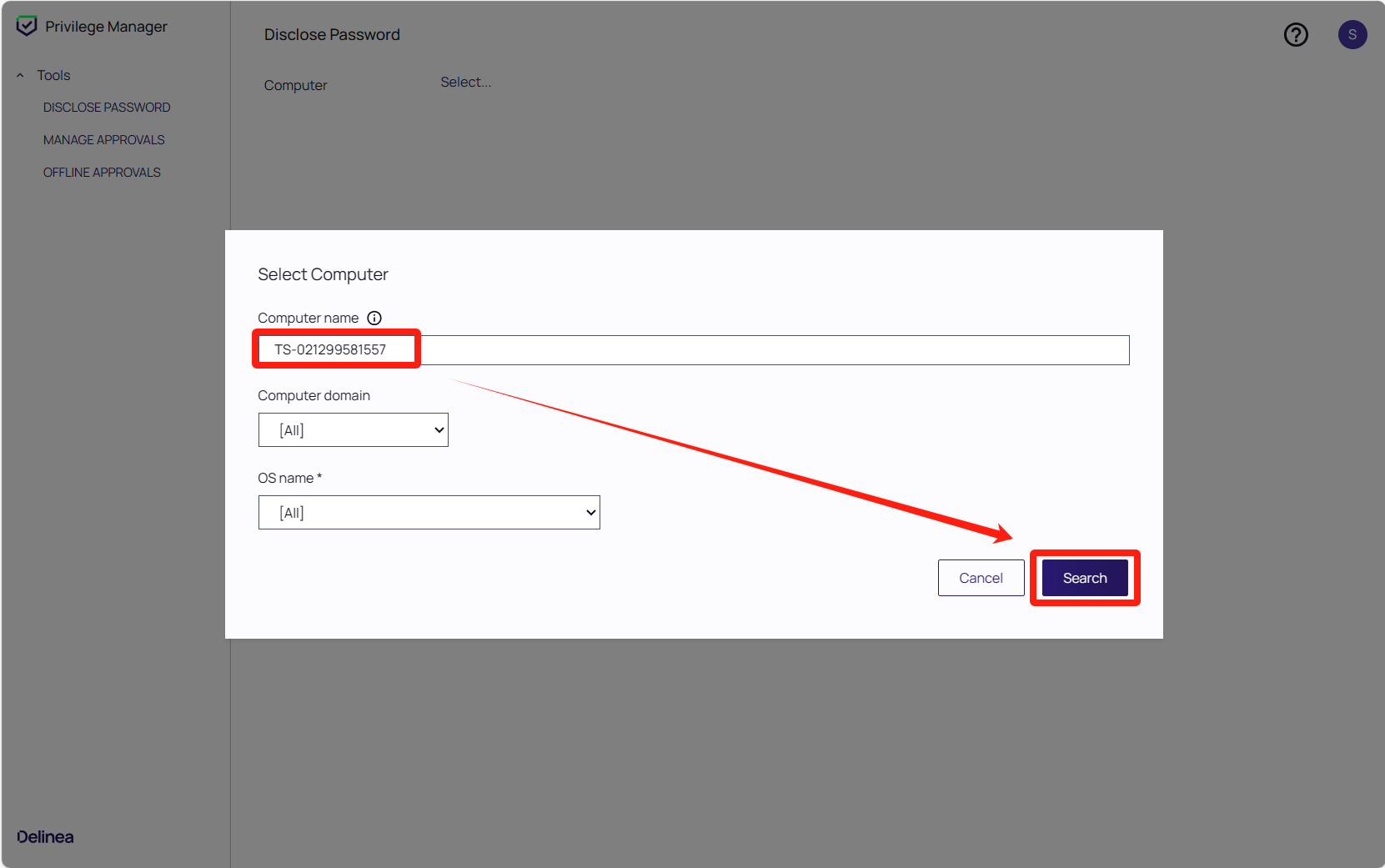The height and width of the screenshot is (868, 1385).
Task: Click the Tools section label
Action: click(x=53, y=75)
